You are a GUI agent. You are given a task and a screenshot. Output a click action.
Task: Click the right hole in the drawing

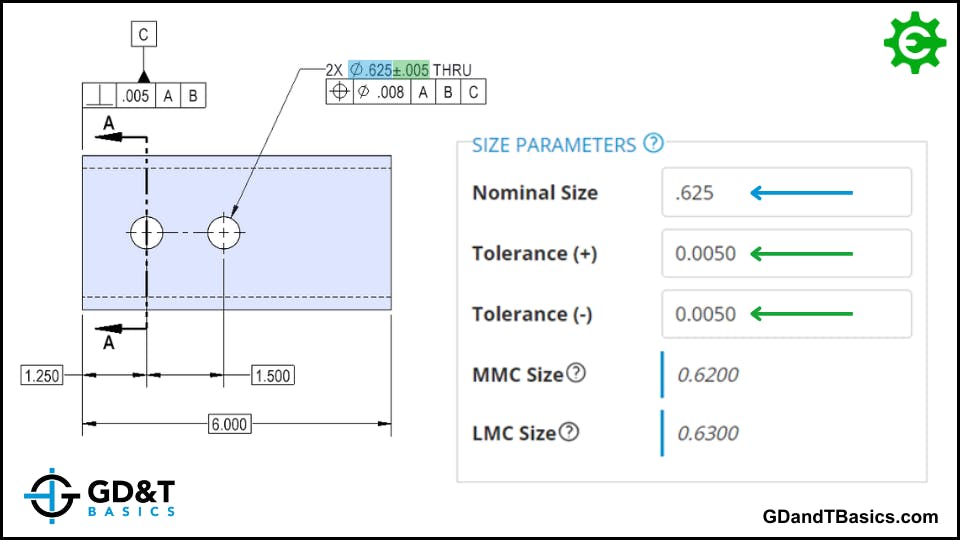coord(224,233)
